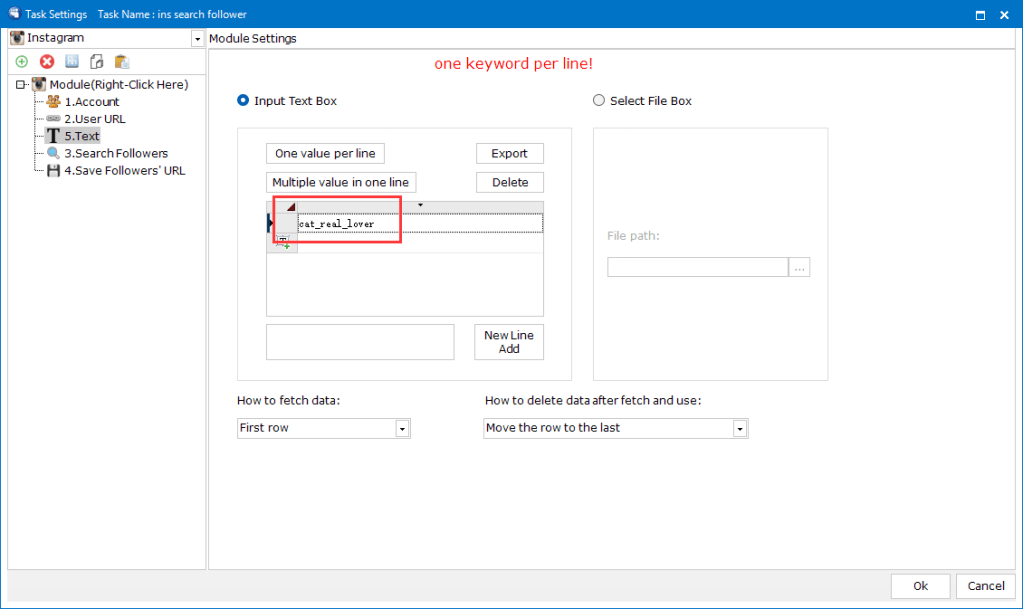Viewport: 1023px width, 609px height.
Task: Click the rename module toolbar icon
Action: [x=72, y=62]
